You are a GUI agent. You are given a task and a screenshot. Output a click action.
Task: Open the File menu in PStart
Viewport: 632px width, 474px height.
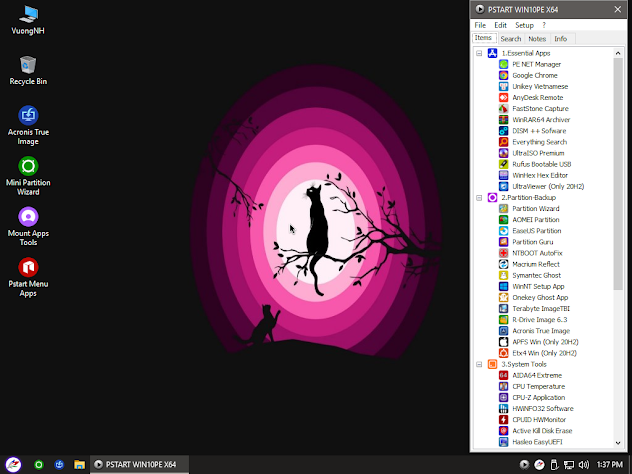481,24
